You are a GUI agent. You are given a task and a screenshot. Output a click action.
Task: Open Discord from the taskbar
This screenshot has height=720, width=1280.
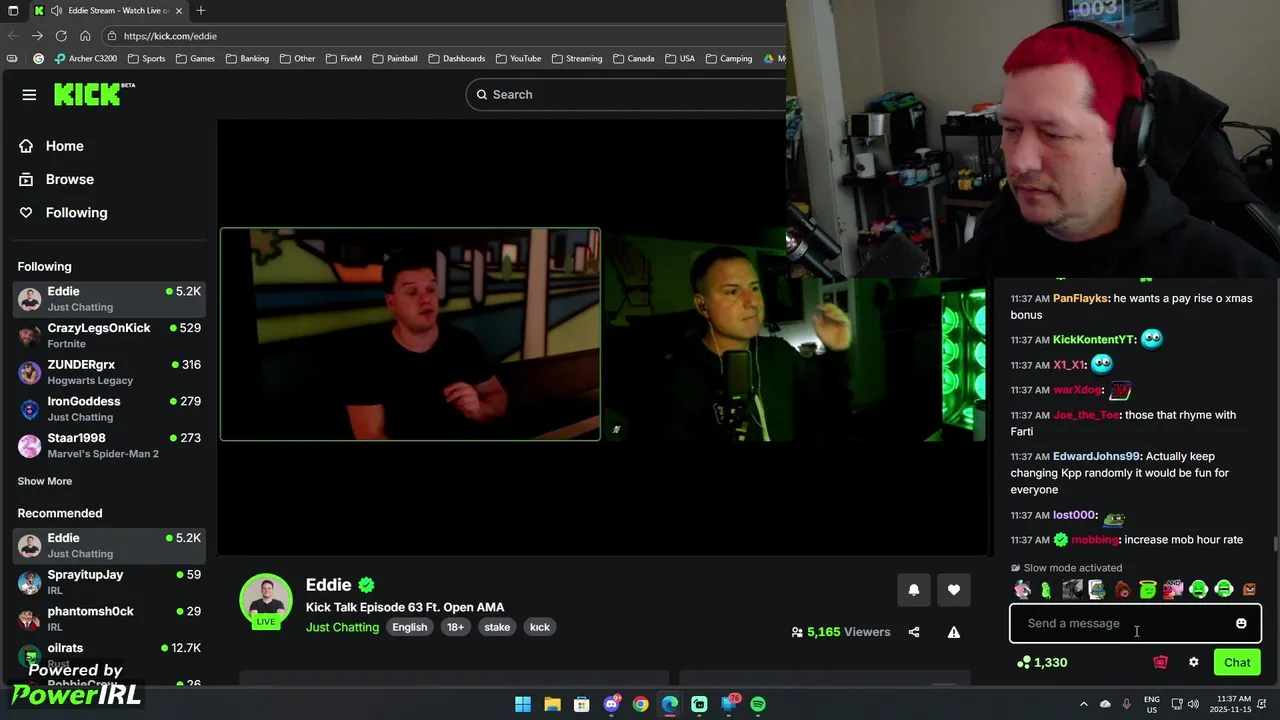coord(611,704)
